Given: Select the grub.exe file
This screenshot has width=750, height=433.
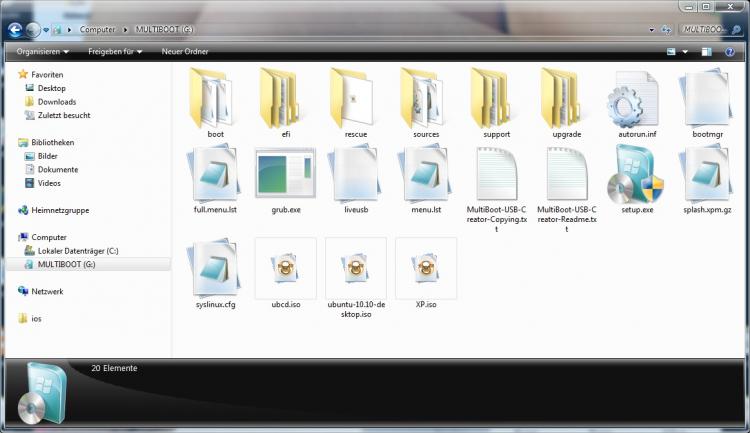Looking at the screenshot, I should coord(285,176).
